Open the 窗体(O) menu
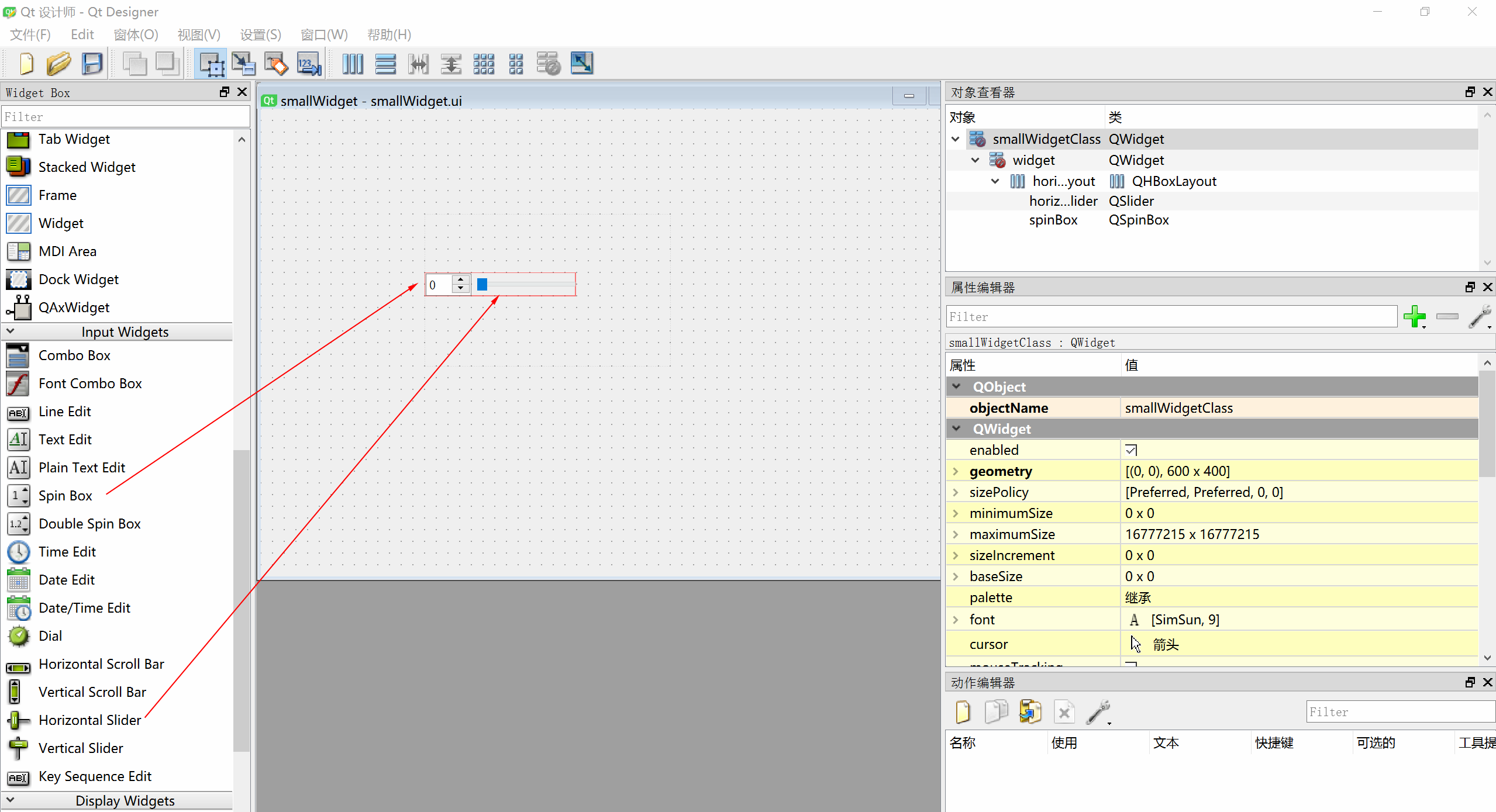 click(136, 34)
